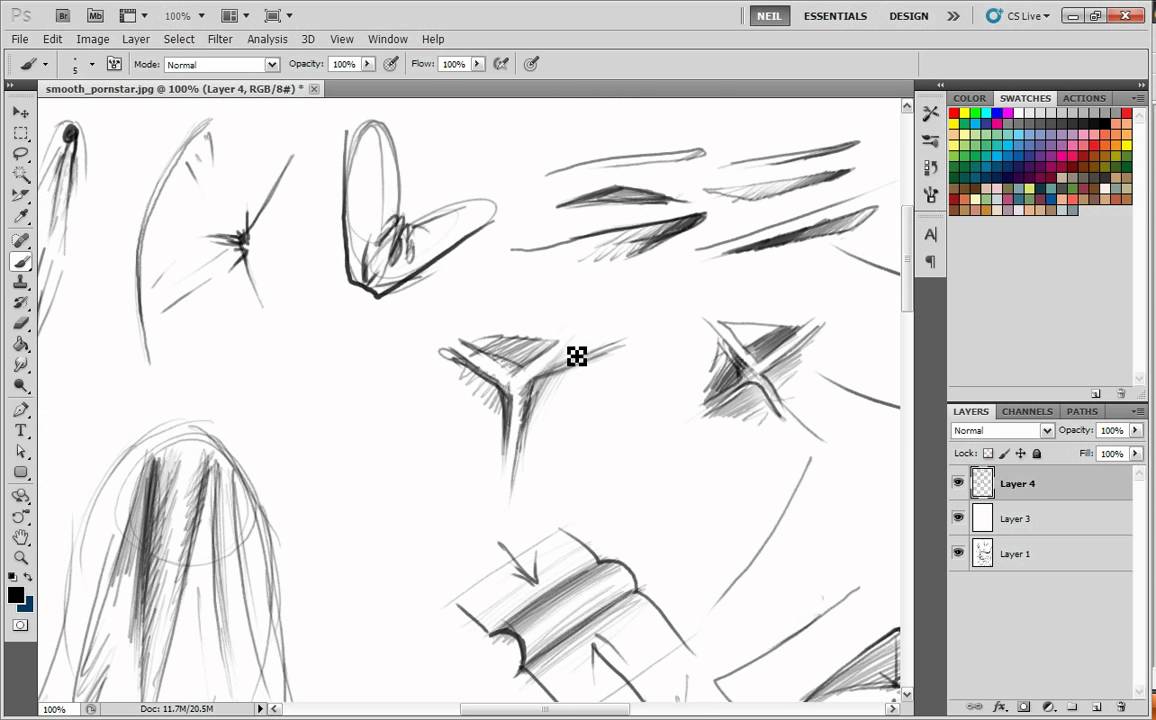Select the Move tool
Screen dimensions: 1156x720
point(21,111)
